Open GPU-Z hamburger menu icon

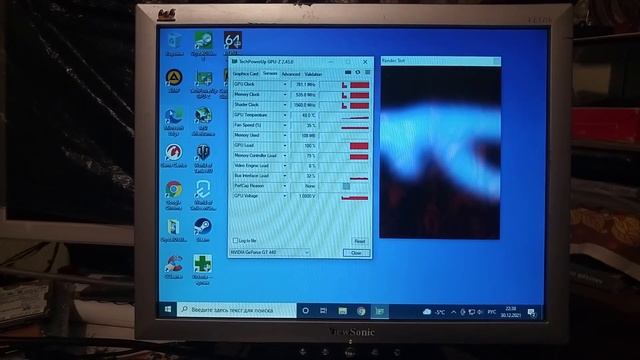pos(367,73)
